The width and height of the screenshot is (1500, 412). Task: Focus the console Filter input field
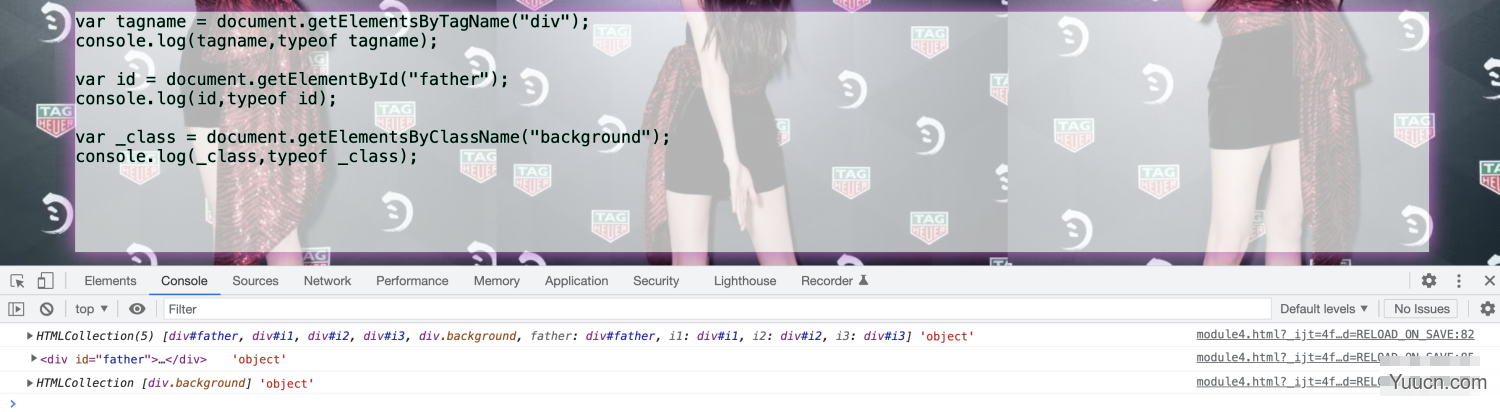click(x=717, y=309)
